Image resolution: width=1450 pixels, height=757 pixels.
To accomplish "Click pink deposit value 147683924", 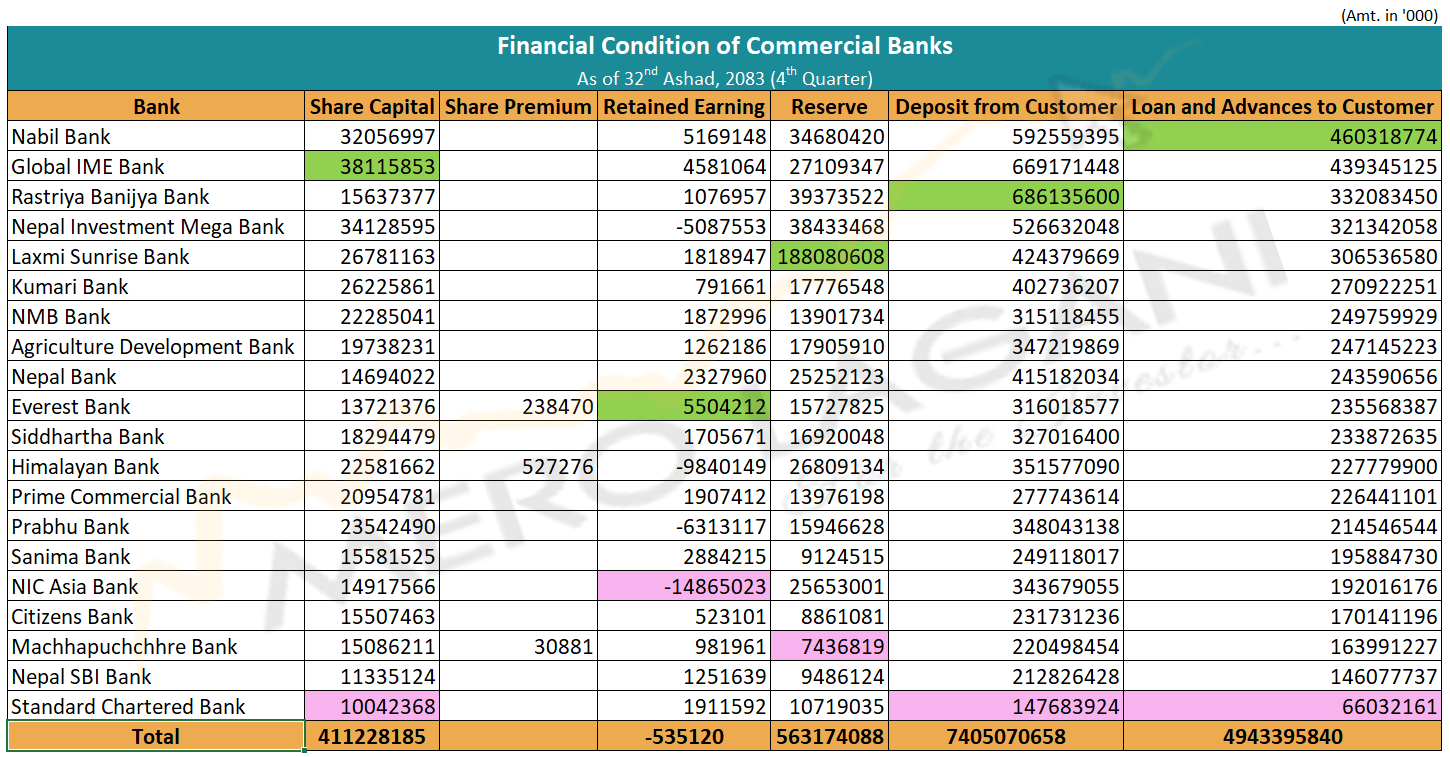I will [1006, 707].
